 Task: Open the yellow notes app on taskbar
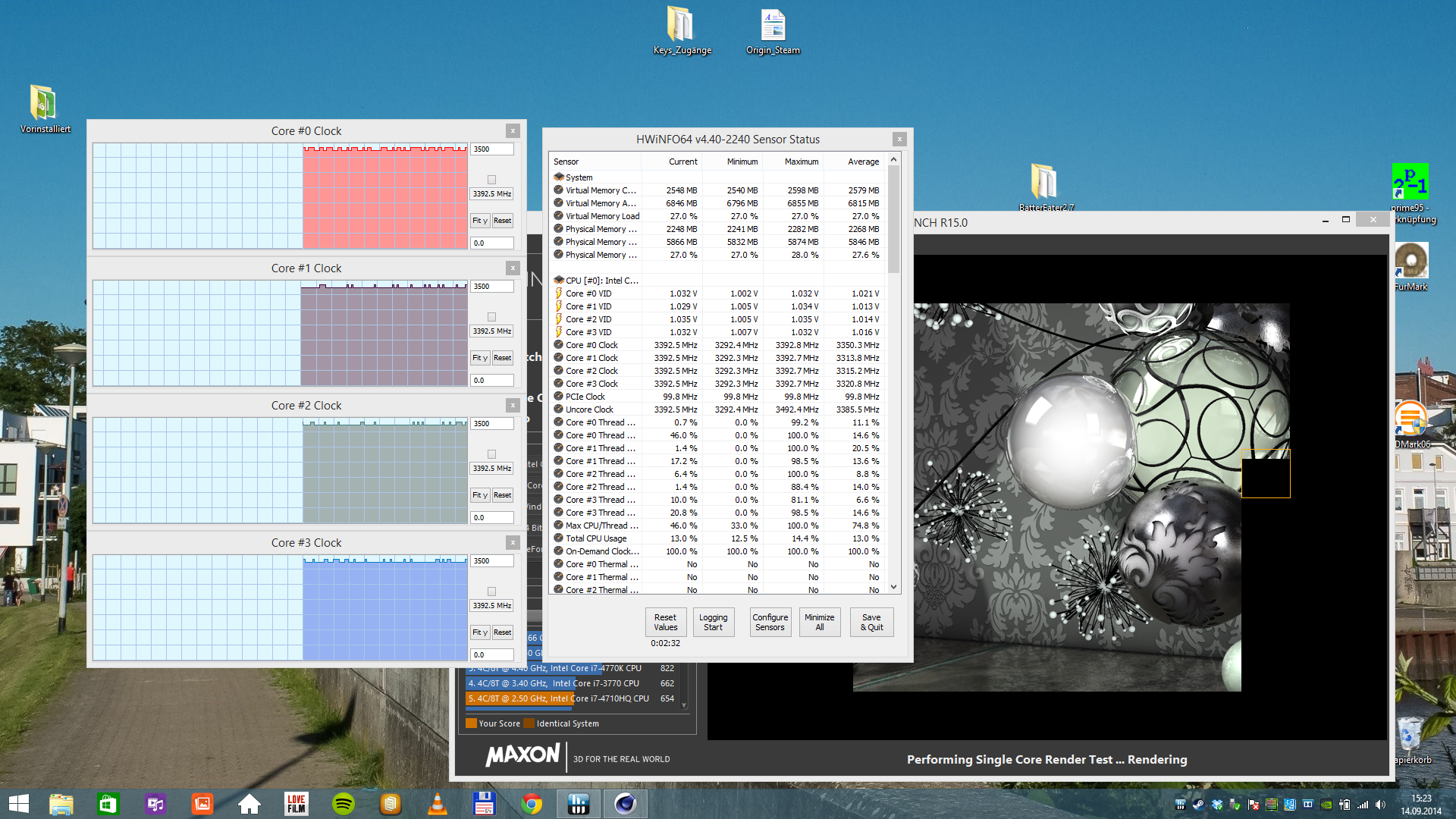coord(391,804)
